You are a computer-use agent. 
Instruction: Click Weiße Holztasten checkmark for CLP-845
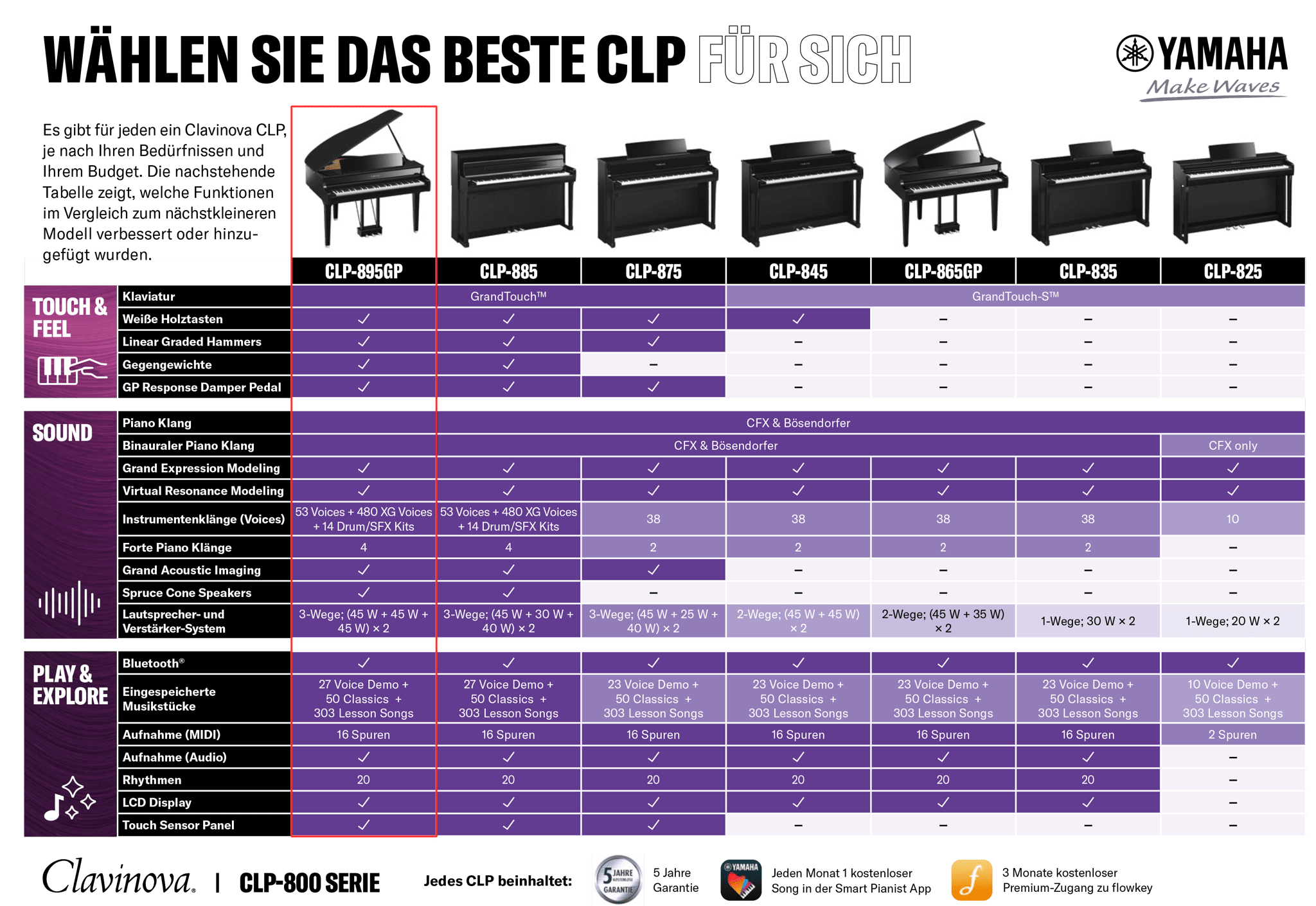[x=798, y=319]
